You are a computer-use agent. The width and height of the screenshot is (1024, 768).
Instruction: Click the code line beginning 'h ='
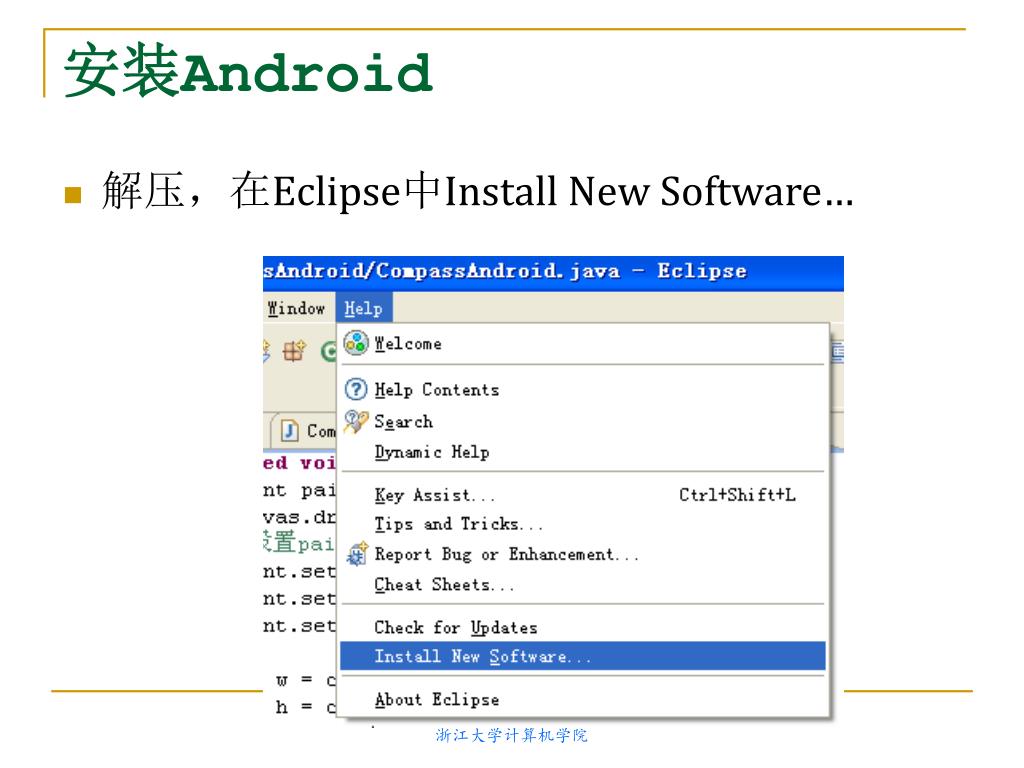[x=306, y=707]
